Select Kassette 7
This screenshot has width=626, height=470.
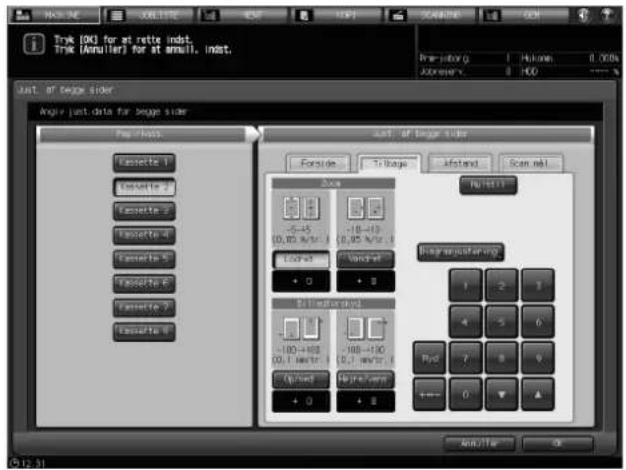coord(144,307)
